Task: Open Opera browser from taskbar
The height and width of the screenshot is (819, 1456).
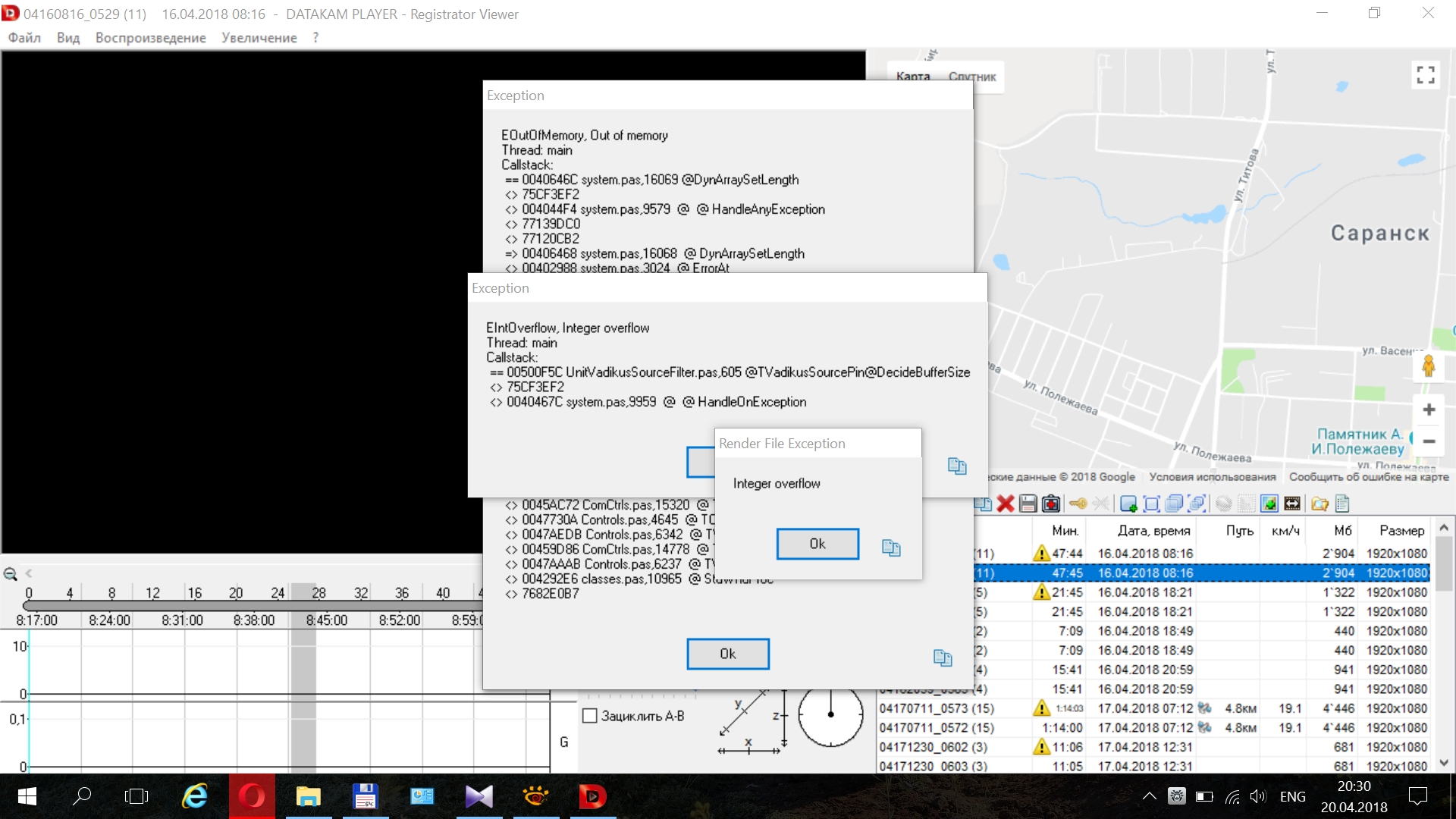Action: 252,796
